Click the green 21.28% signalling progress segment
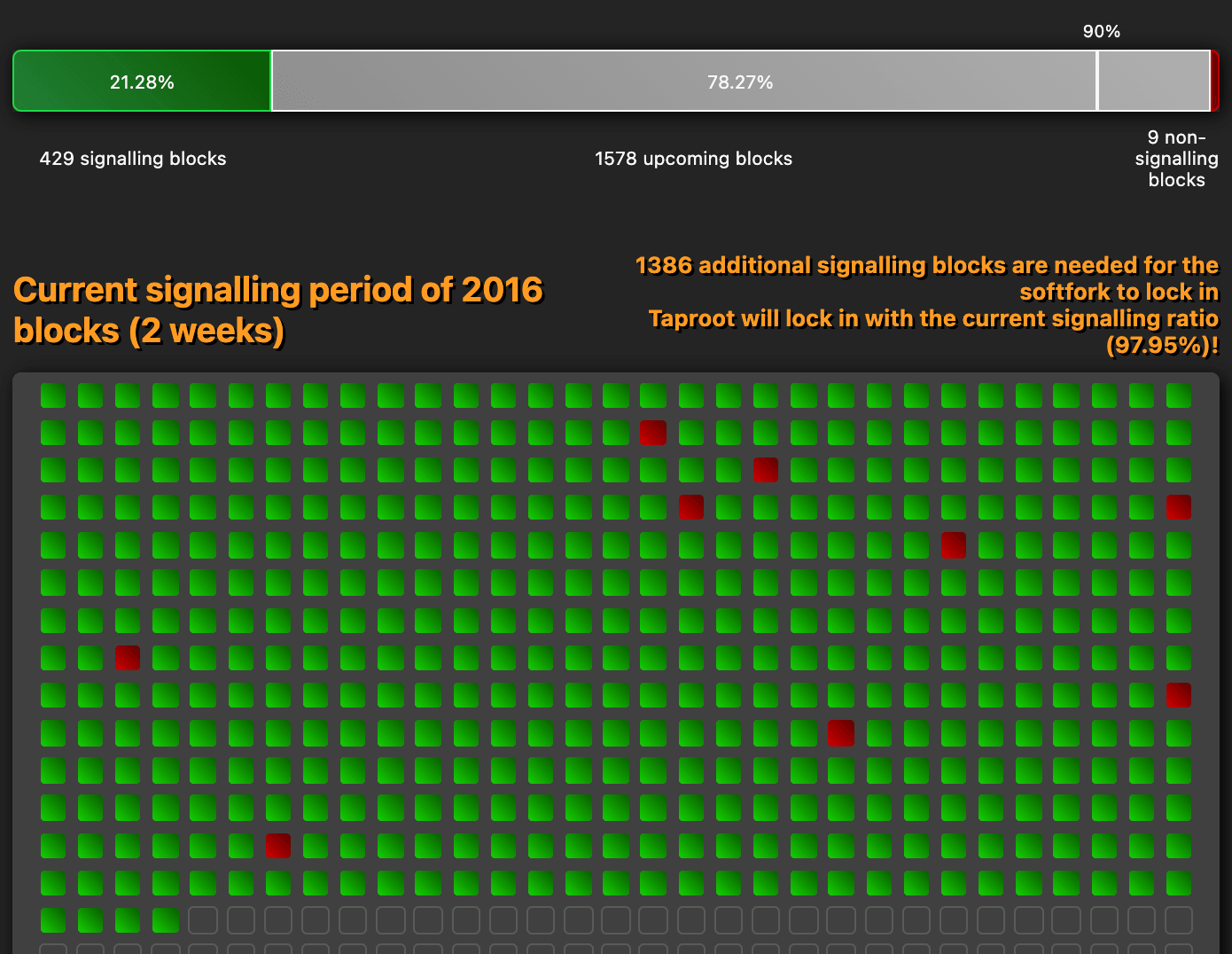The width and height of the screenshot is (1232, 954). point(142,82)
